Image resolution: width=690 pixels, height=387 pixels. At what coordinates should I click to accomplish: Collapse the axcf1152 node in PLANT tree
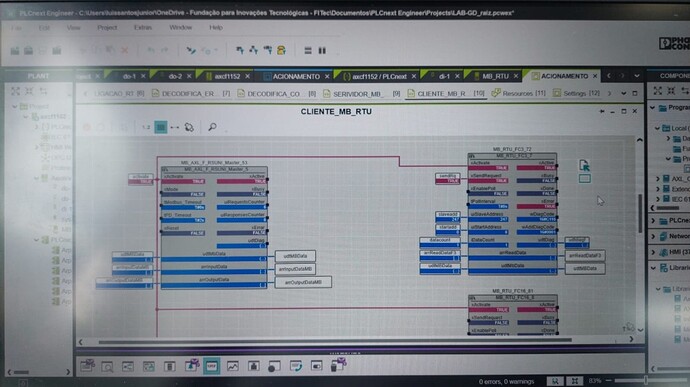click(x=26, y=117)
